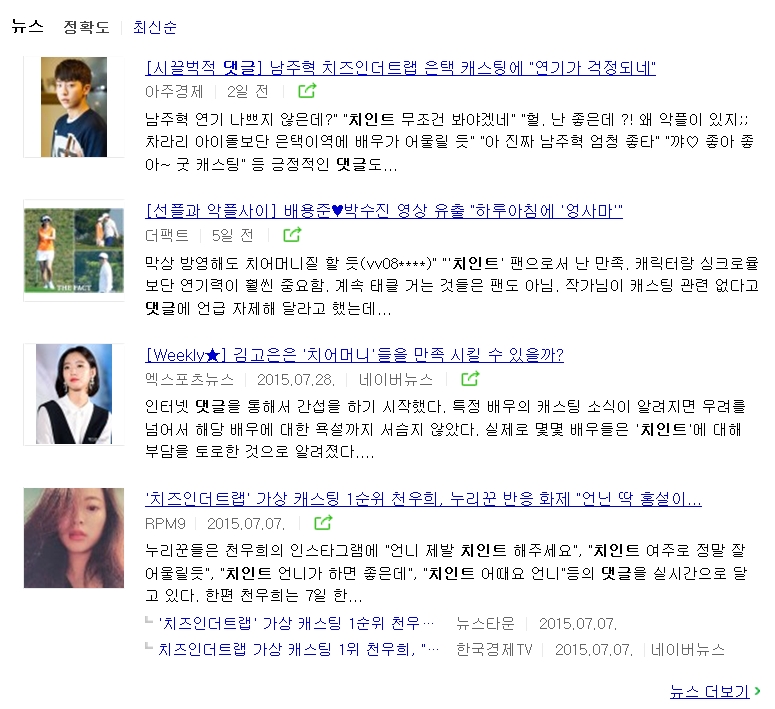The image size is (775, 709).
Task: Open related 한국경제TV article link
Action: tap(299, 649)
